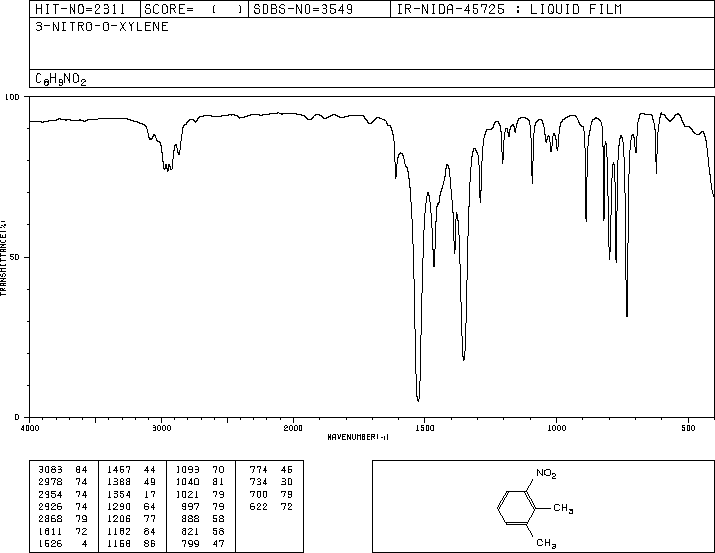This screenshot has height=553, width=715.
Task: Select the IR-NIDA-45725 : LIQUID FILM label
Action: click(509, 9)
